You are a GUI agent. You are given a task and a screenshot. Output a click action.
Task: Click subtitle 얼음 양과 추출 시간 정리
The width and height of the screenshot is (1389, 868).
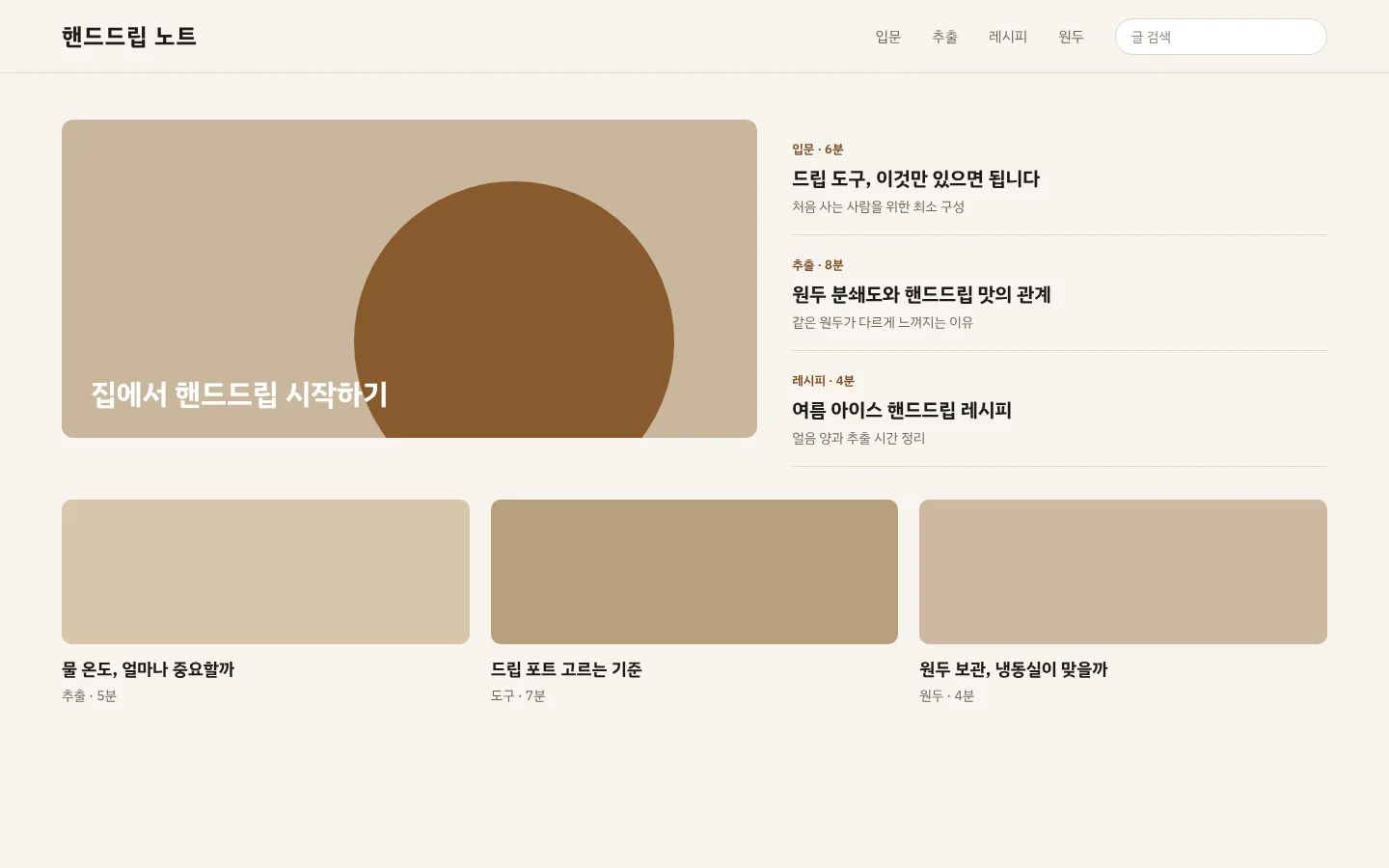858,438
